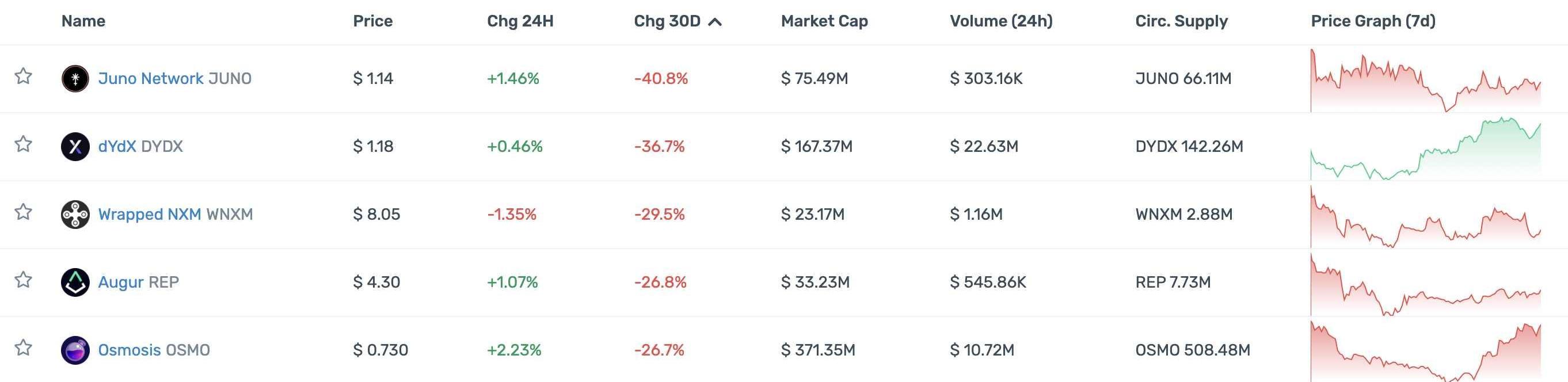Screen dimensions: 1568x382
Task: Open the Juno Network link
Action: tap(150, 78)
